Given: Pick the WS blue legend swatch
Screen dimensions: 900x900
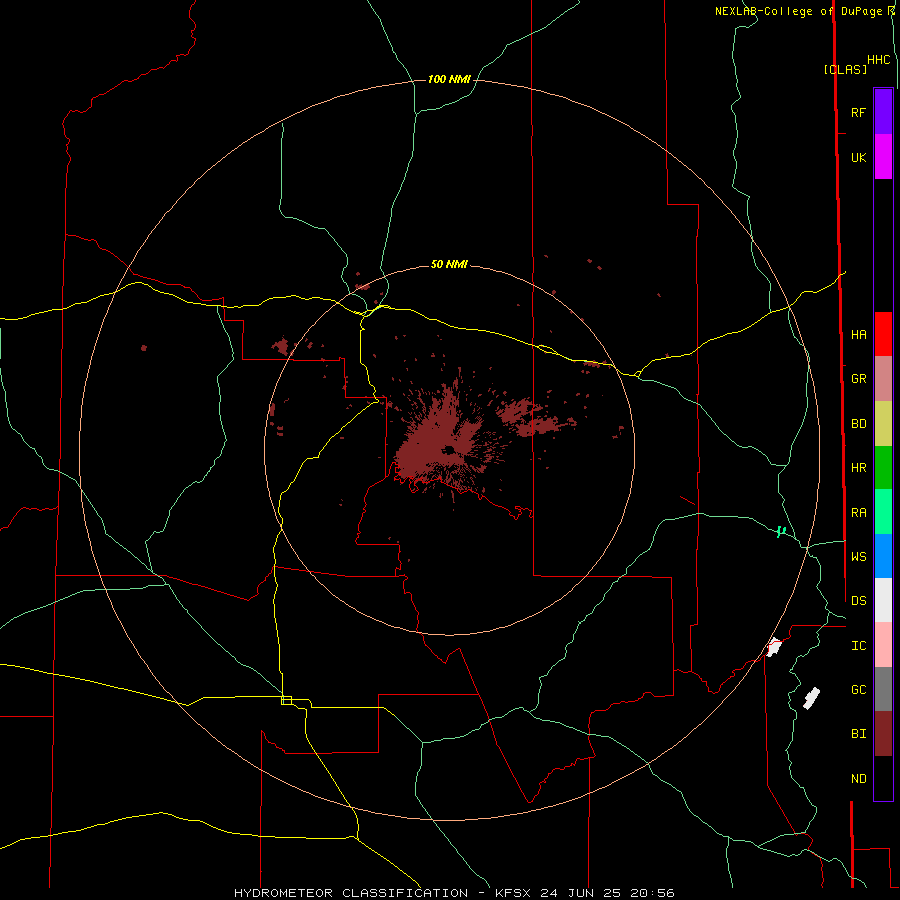Looking at the screenshot, I should (x=883, y=556).
